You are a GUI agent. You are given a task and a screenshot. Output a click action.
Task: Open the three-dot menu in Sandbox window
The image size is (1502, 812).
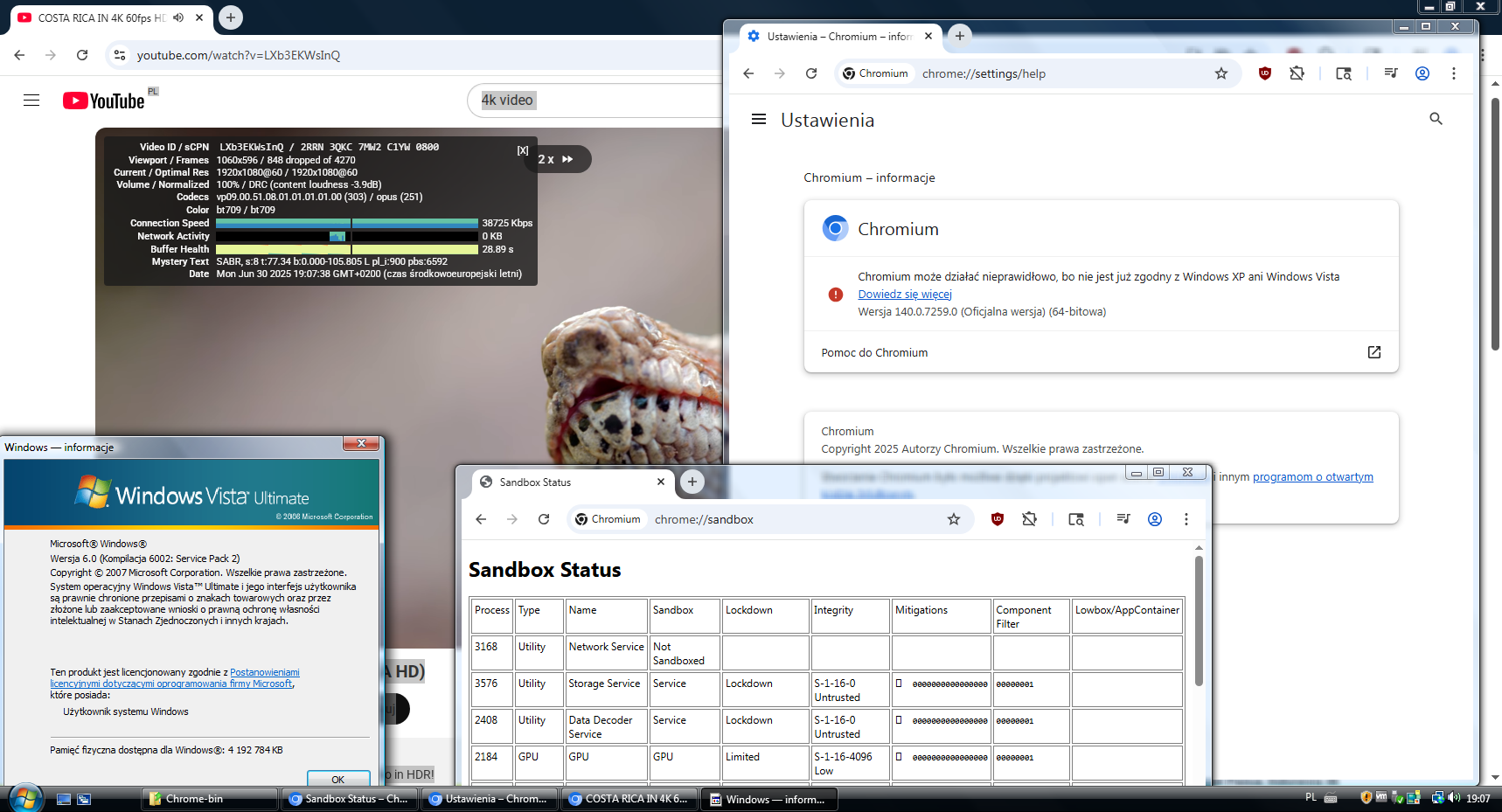[1186, 519]
